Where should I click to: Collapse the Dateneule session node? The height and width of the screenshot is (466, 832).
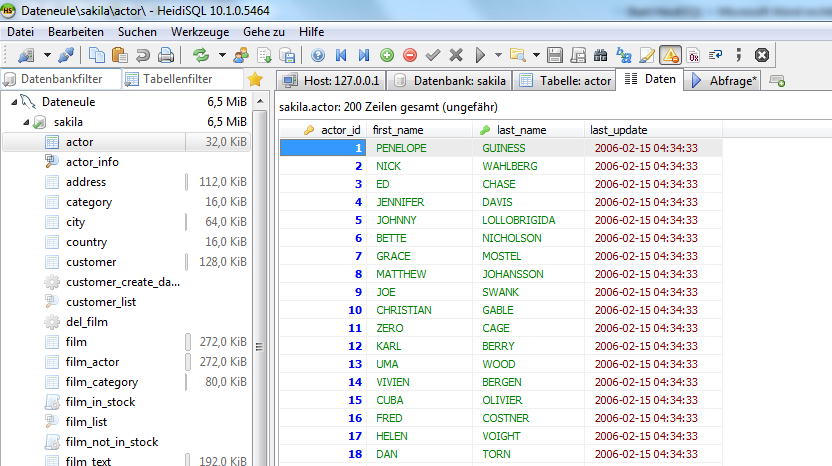coord(14,102)
